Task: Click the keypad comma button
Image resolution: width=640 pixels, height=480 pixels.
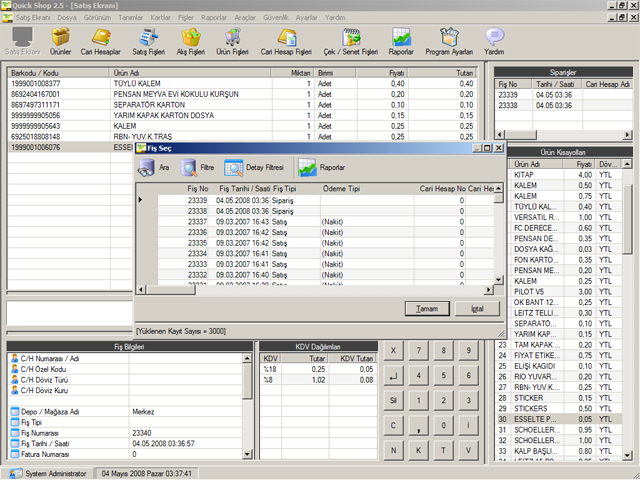Action: 418,426
